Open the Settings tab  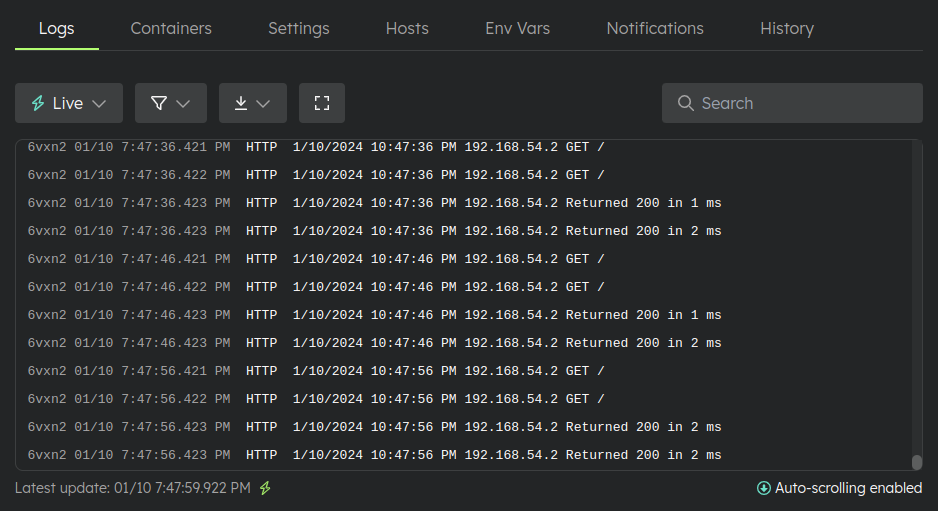click(298, 28)
